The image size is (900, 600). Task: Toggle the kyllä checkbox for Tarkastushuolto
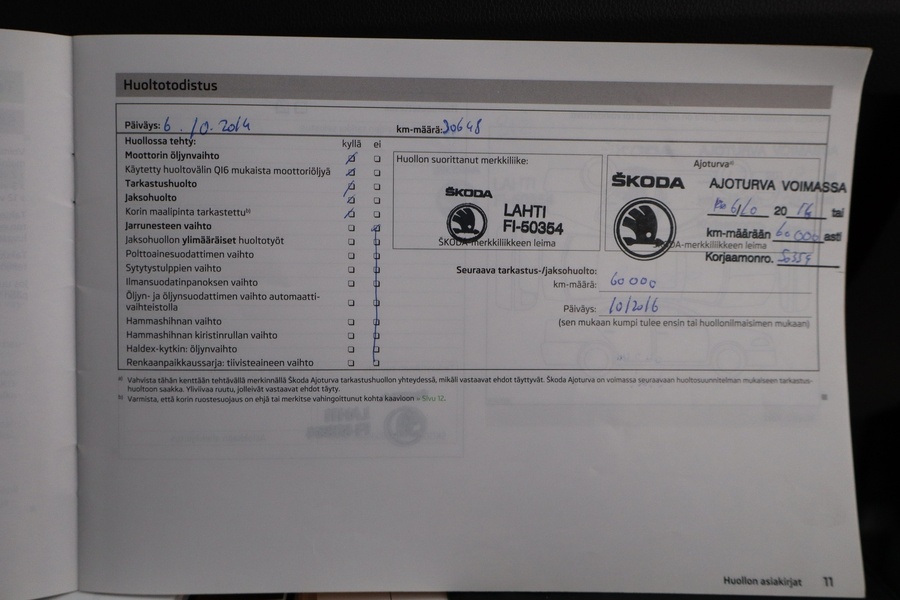(351, 186)
